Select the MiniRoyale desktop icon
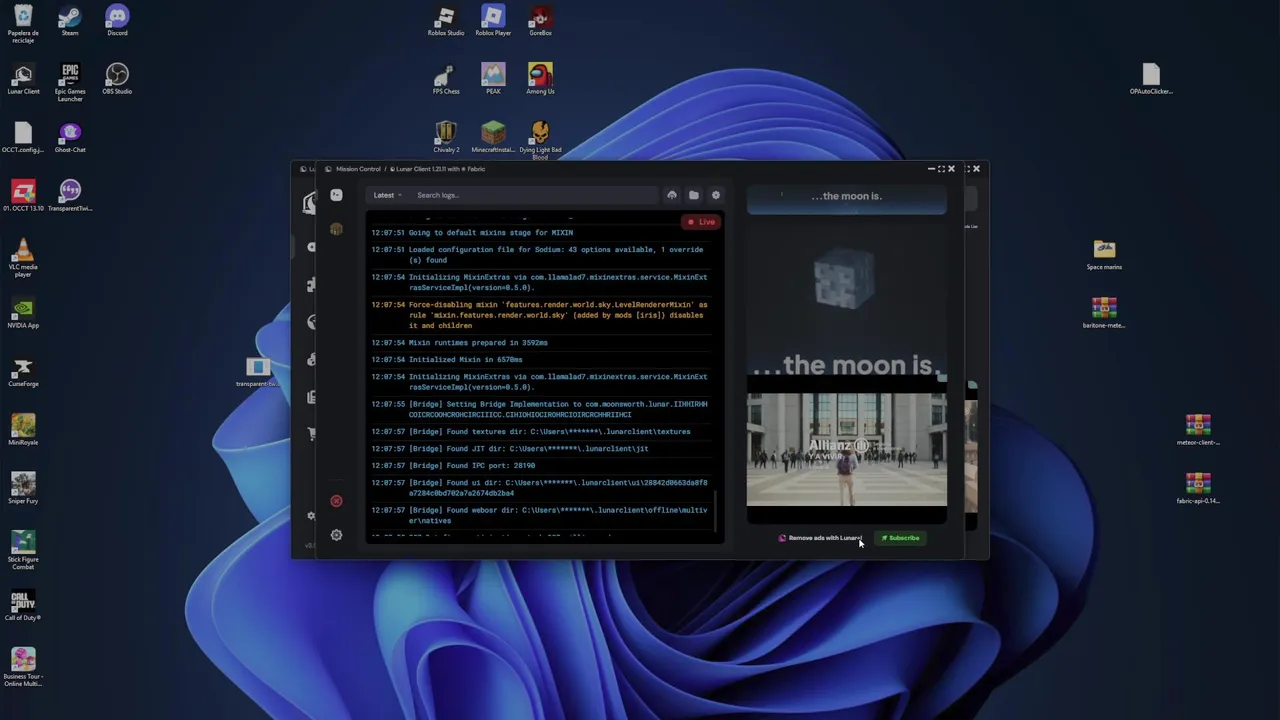Screen dimensions: 1280x720 pos(23,430)
